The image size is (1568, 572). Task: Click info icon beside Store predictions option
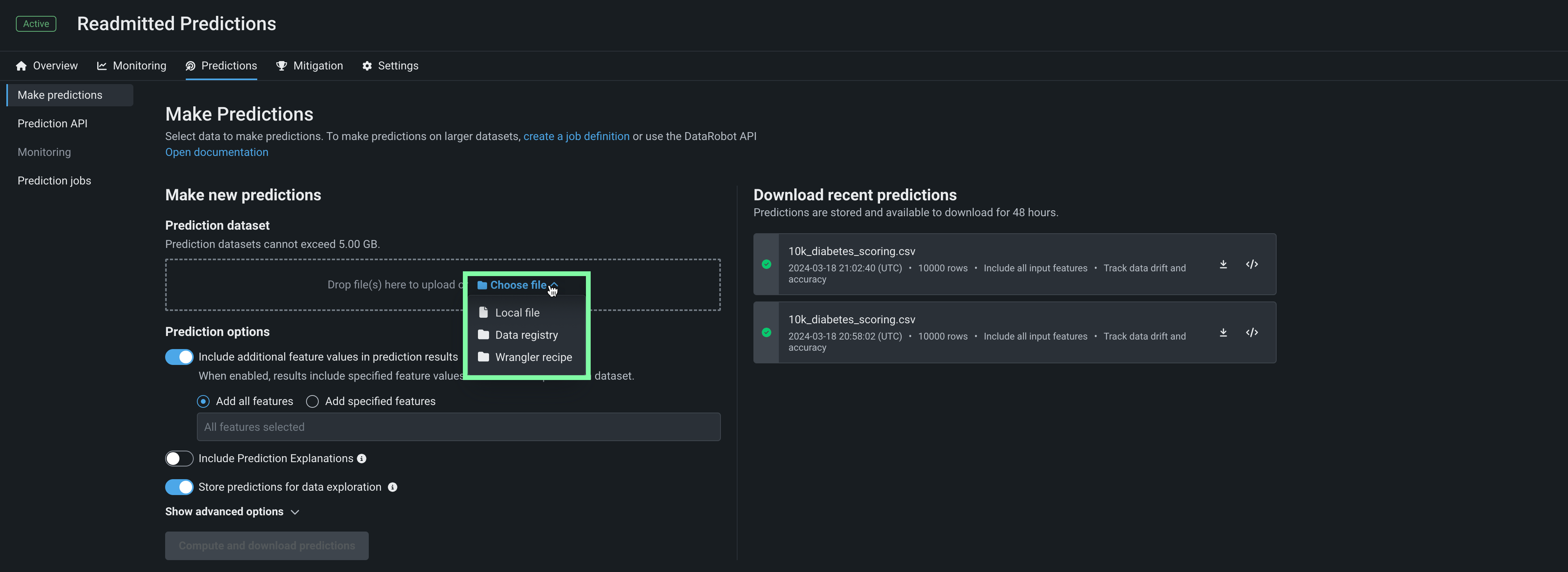[393, 488]
